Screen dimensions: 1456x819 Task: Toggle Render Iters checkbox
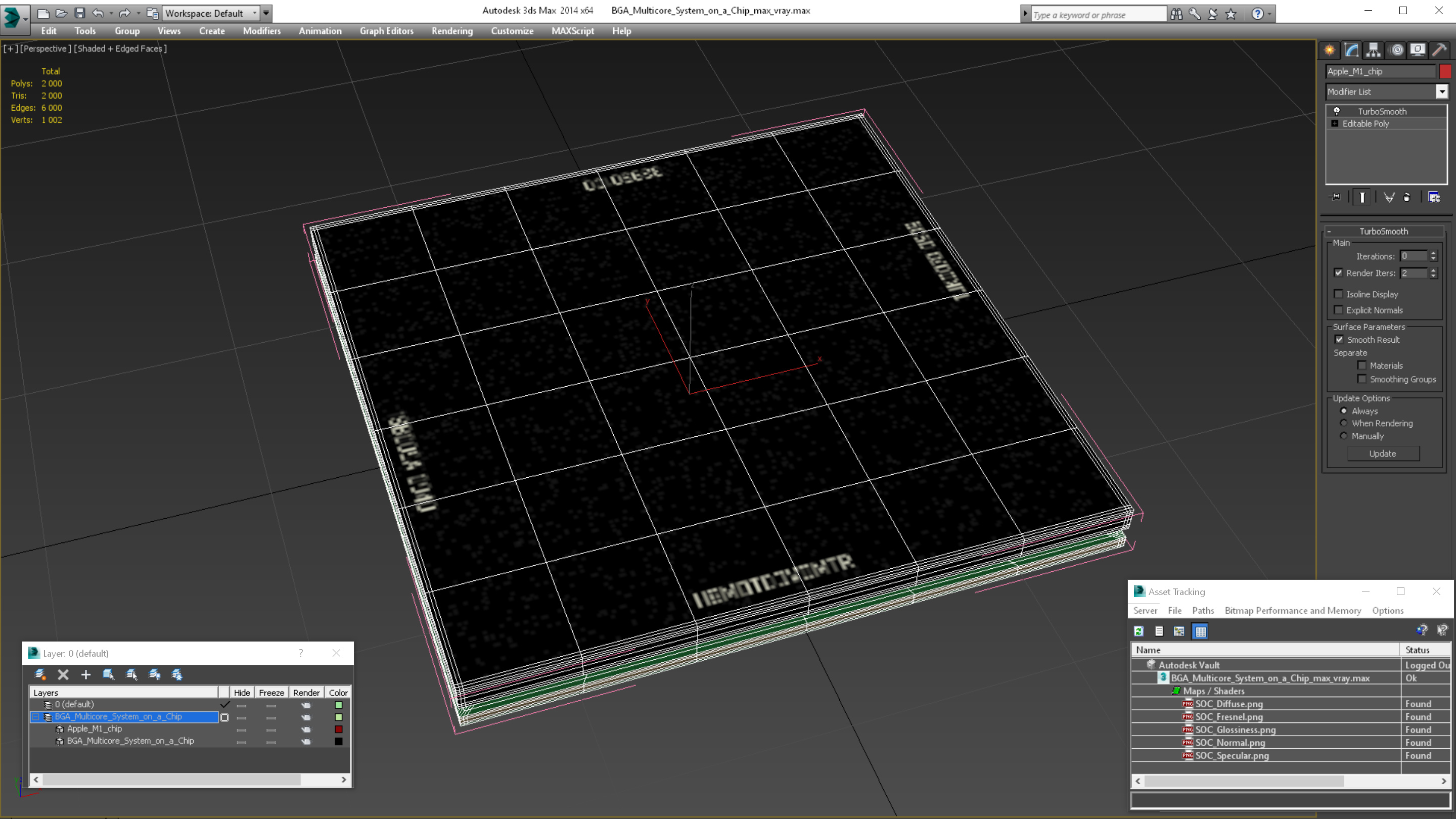coord(1338,272)
